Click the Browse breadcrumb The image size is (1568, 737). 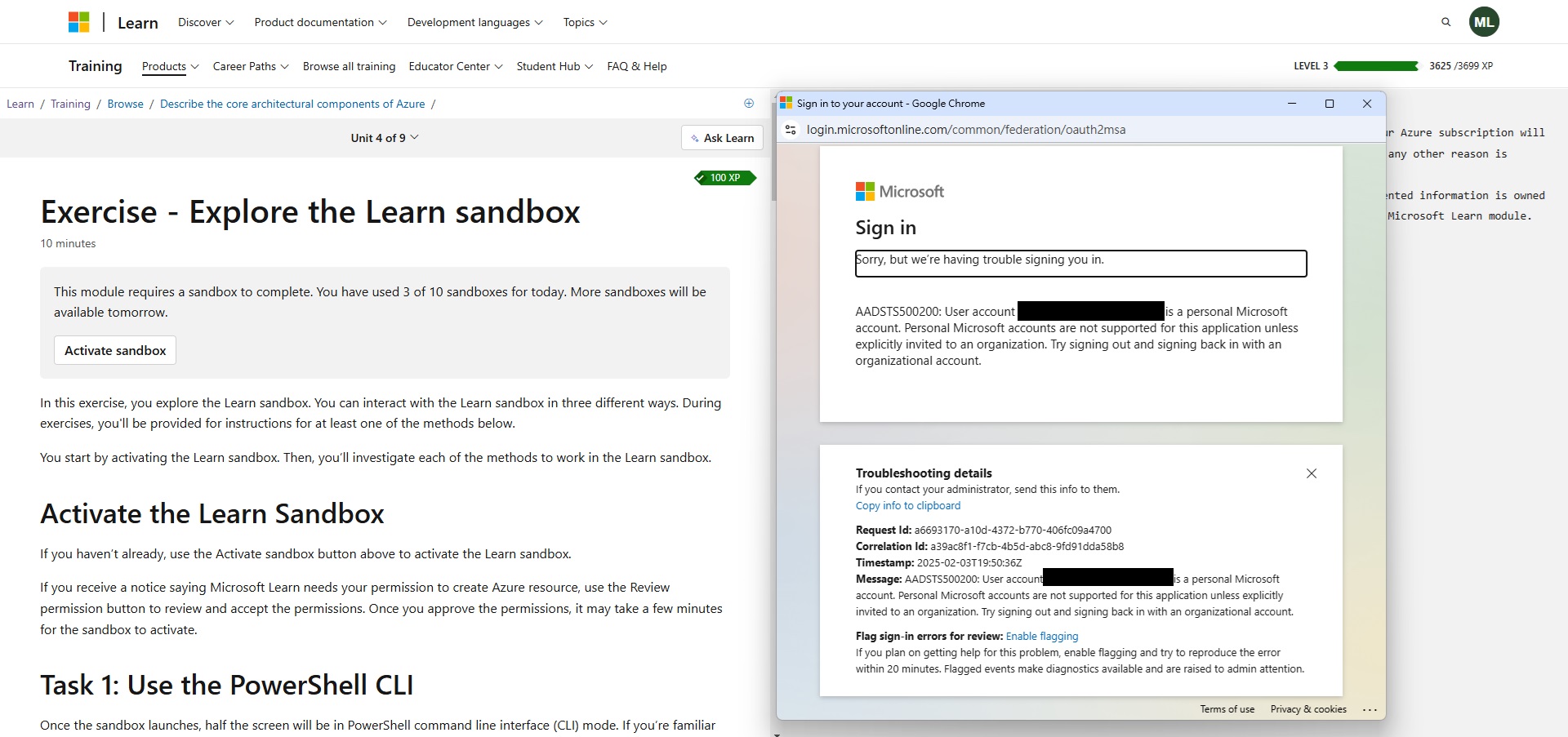[125, 104]
